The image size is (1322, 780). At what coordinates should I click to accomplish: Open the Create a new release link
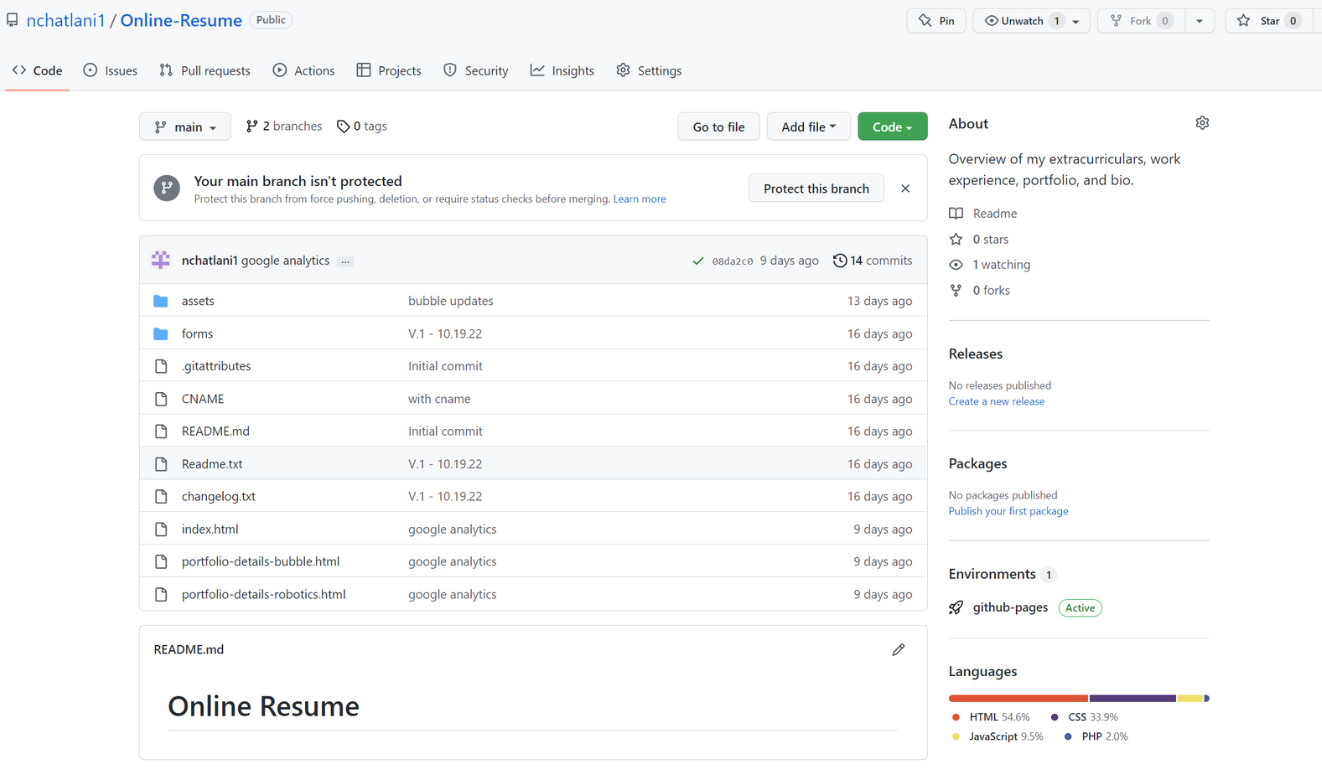(997, 402)
